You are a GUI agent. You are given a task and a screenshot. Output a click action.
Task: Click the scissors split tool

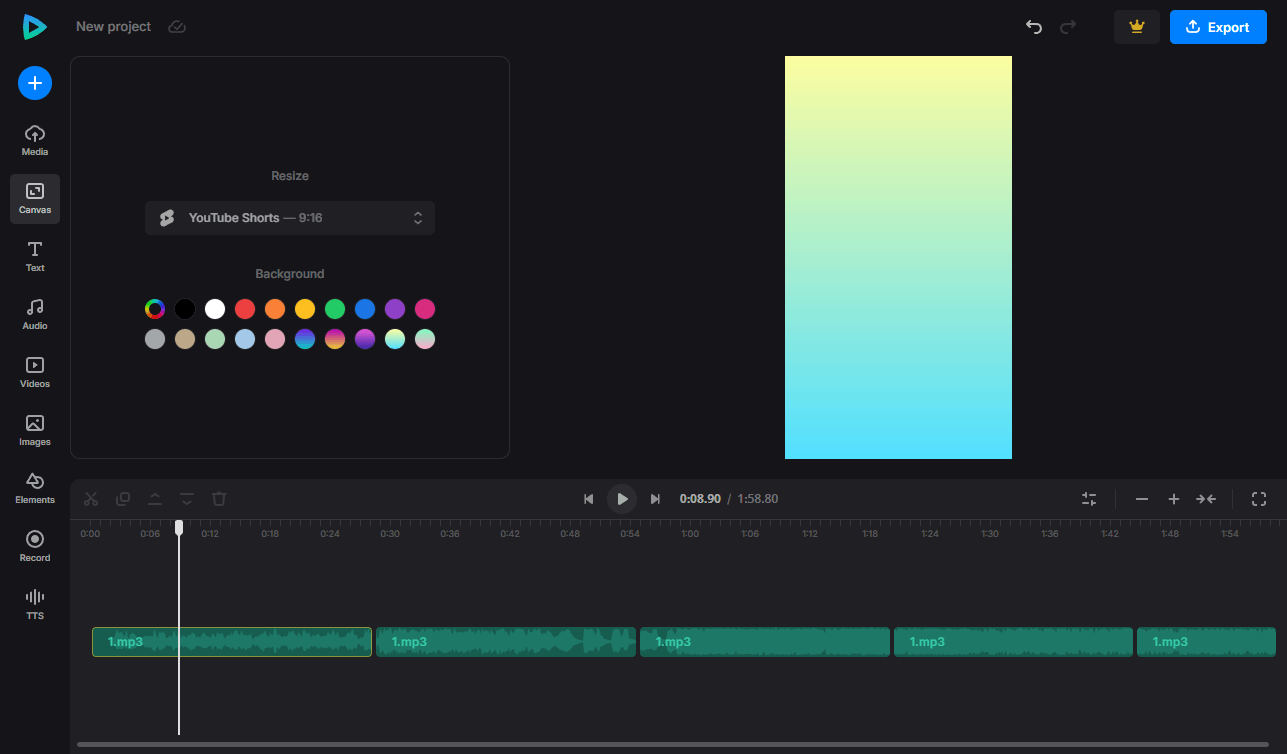pyautogui.click(x=91, y=498)
